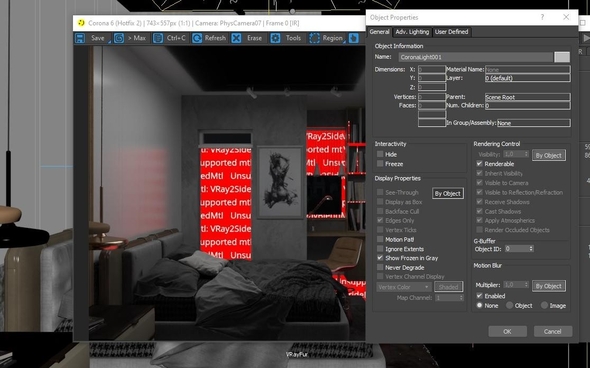Click the OK button
The width and height of the screenshot is (590, 368).
(507, 332)
